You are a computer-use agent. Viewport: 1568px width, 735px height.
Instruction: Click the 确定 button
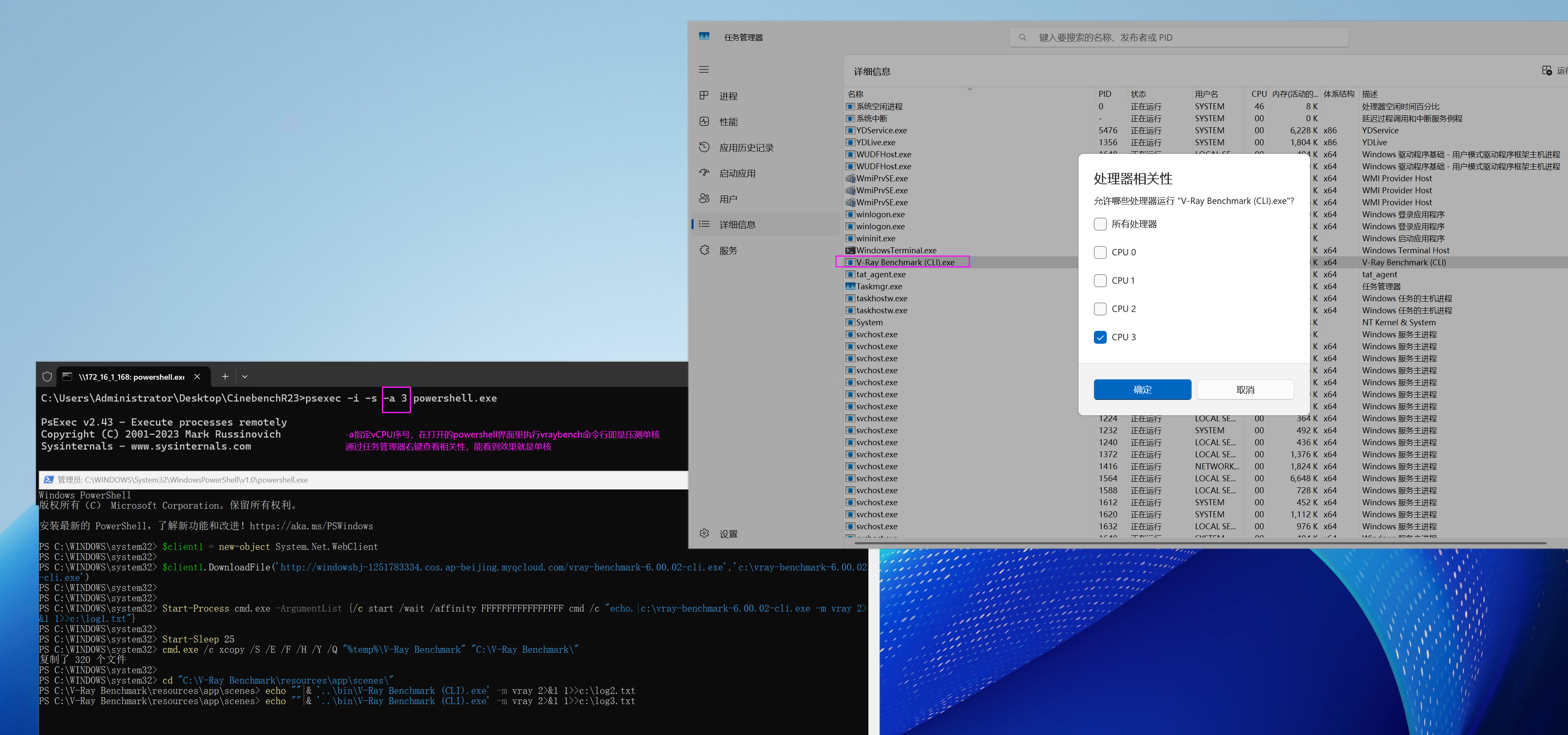coord(1142,390)
